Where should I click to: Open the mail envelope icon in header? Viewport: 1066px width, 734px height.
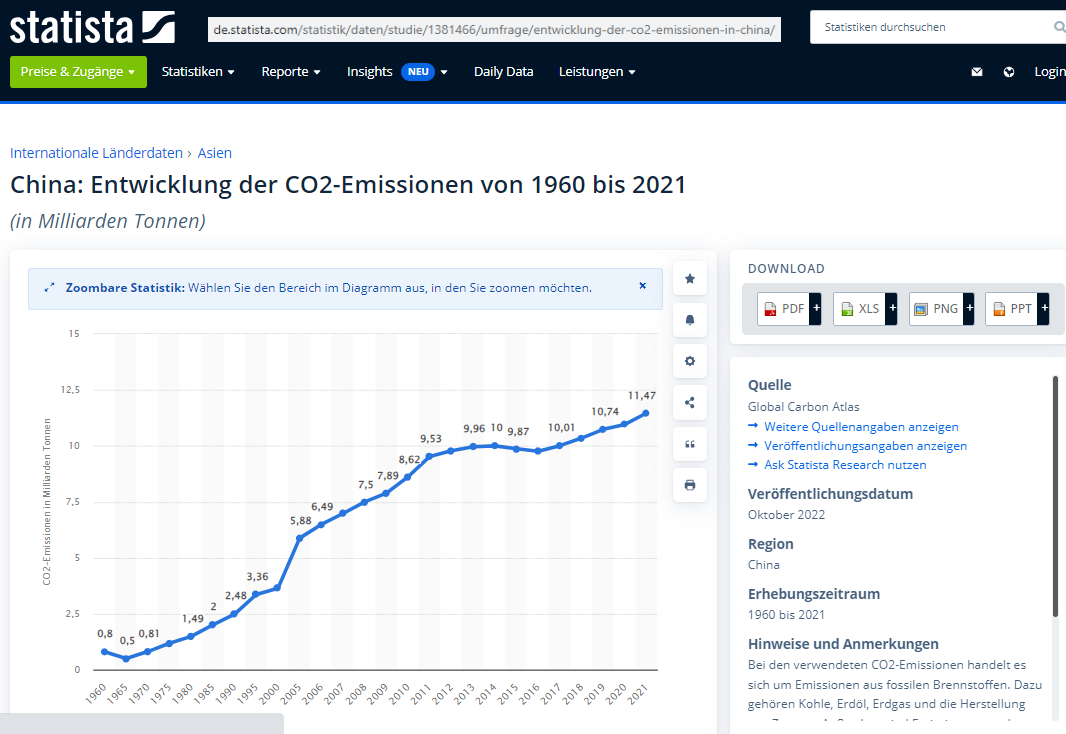[x=977, y=72]
